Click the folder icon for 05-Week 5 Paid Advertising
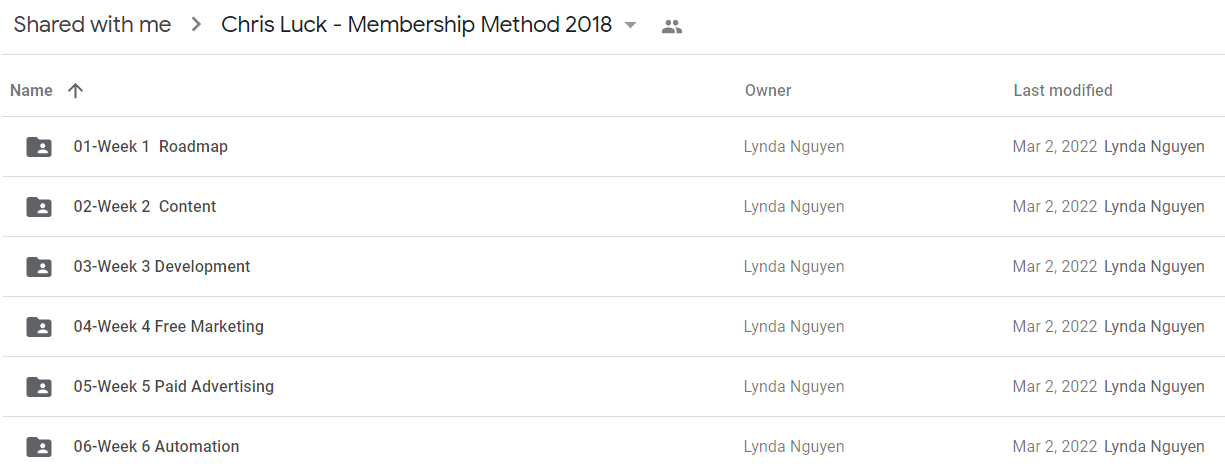This screenshot has height=470, width=1225. coord(39,387)
